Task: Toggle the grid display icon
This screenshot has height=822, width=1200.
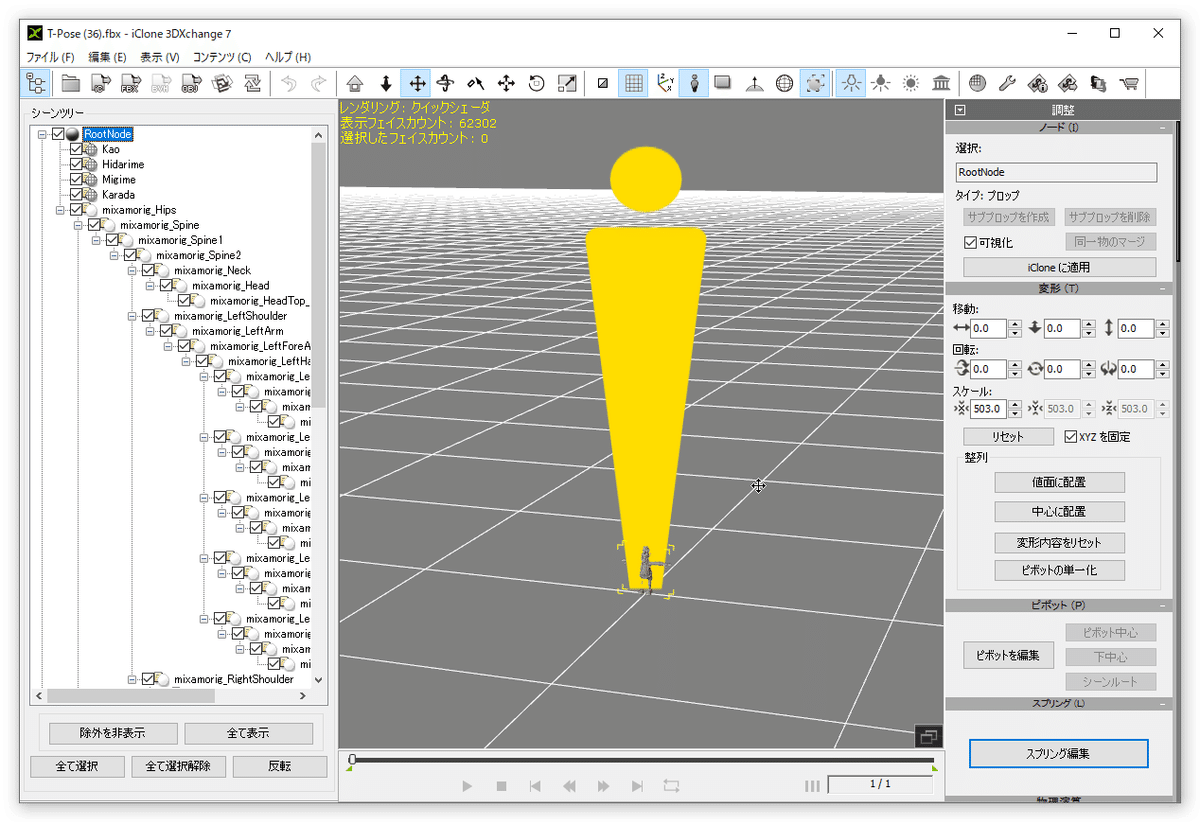Action: pyautogui.click(x=633, y=84)
